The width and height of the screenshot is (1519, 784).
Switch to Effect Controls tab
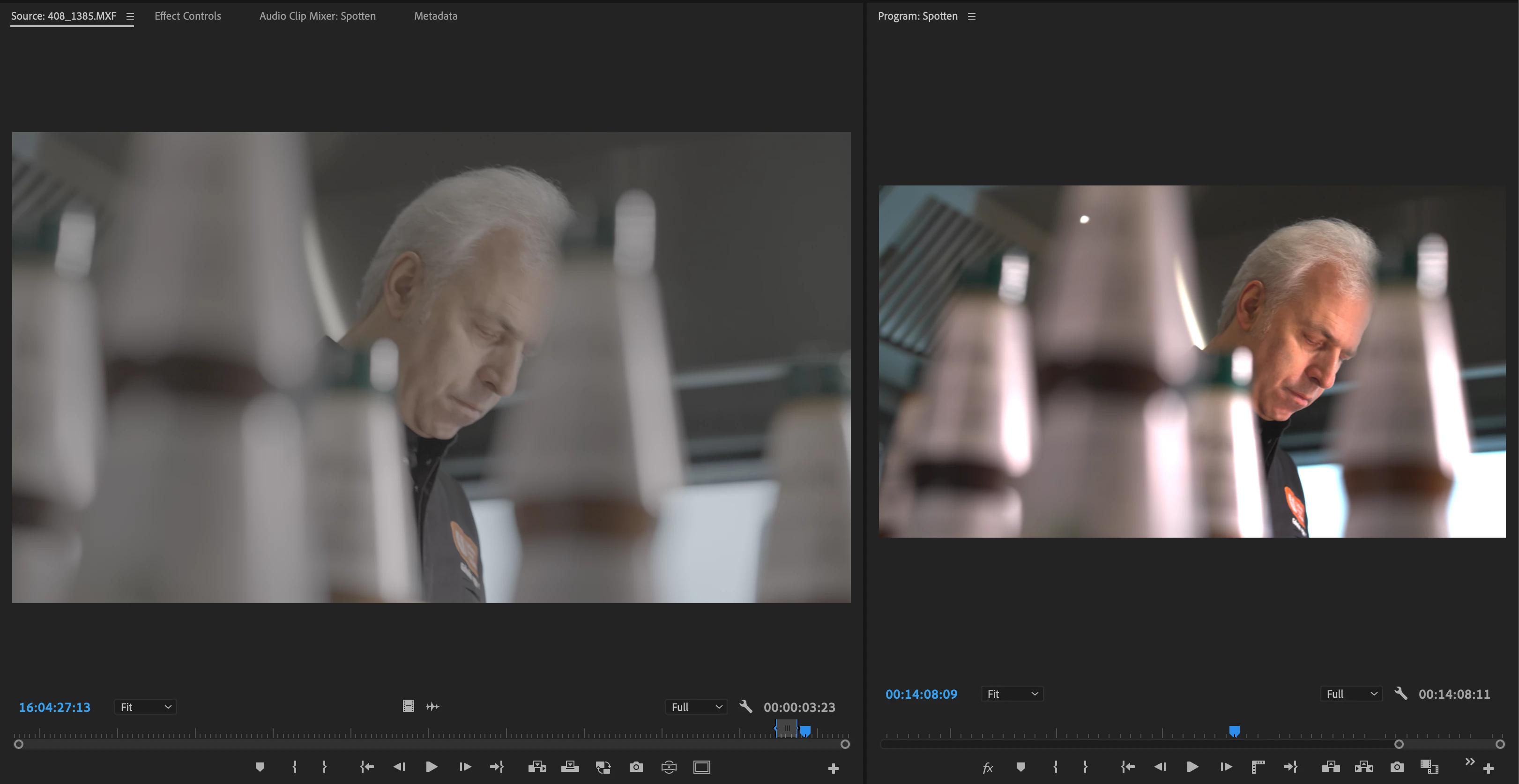click(187, 16)
